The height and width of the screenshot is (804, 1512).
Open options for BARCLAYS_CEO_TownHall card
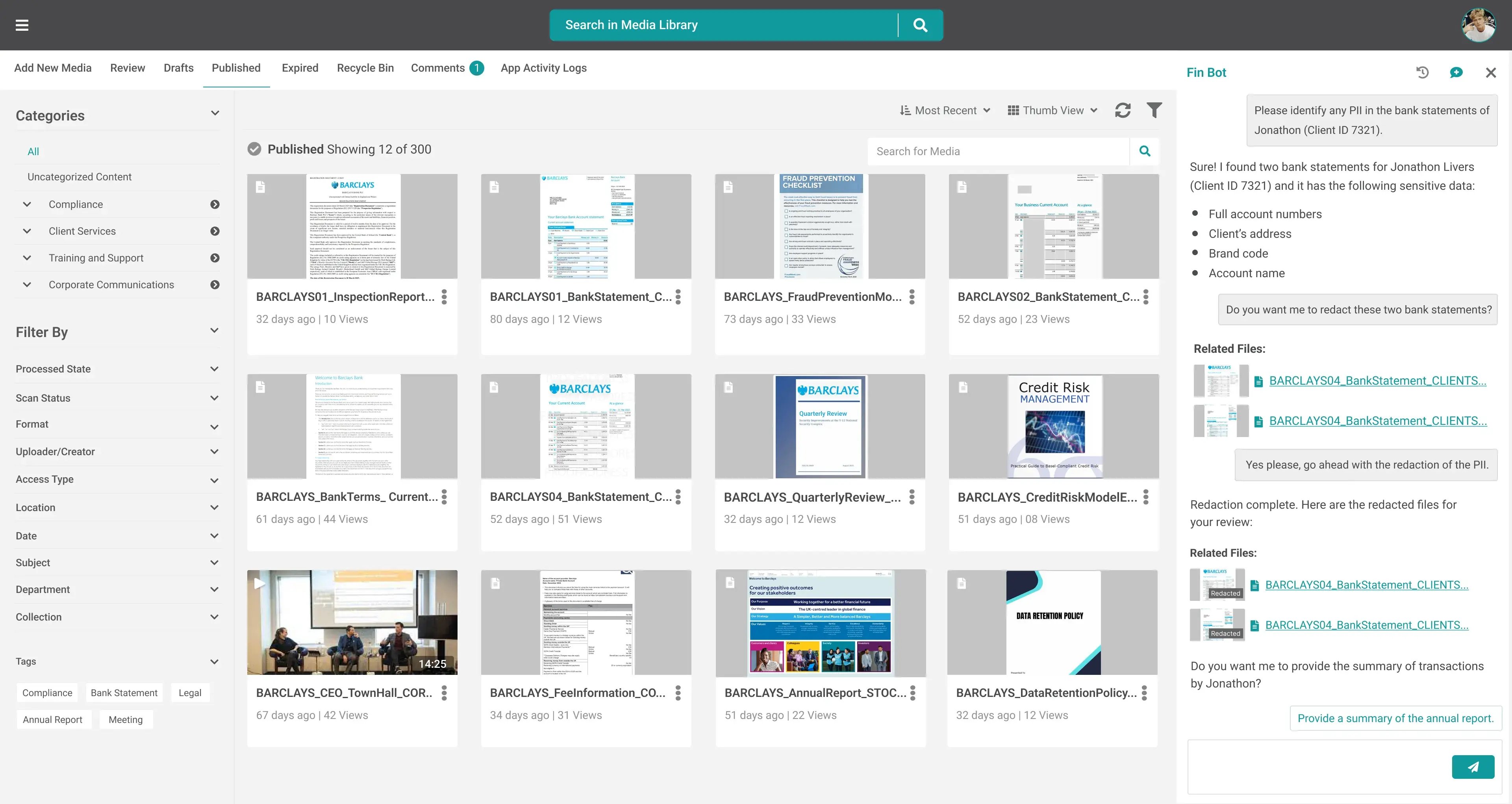tap(444, 693)
